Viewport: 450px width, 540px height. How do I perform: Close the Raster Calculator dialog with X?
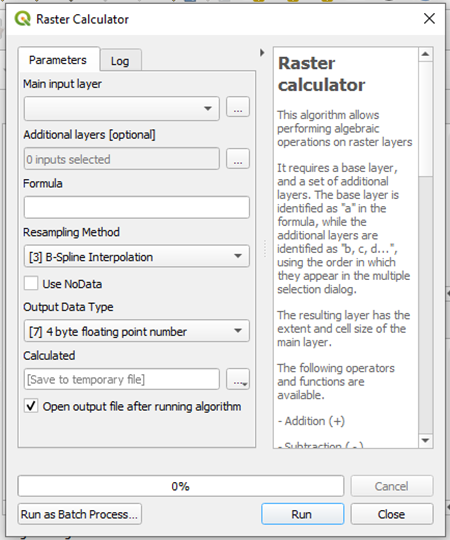point(429,19)
